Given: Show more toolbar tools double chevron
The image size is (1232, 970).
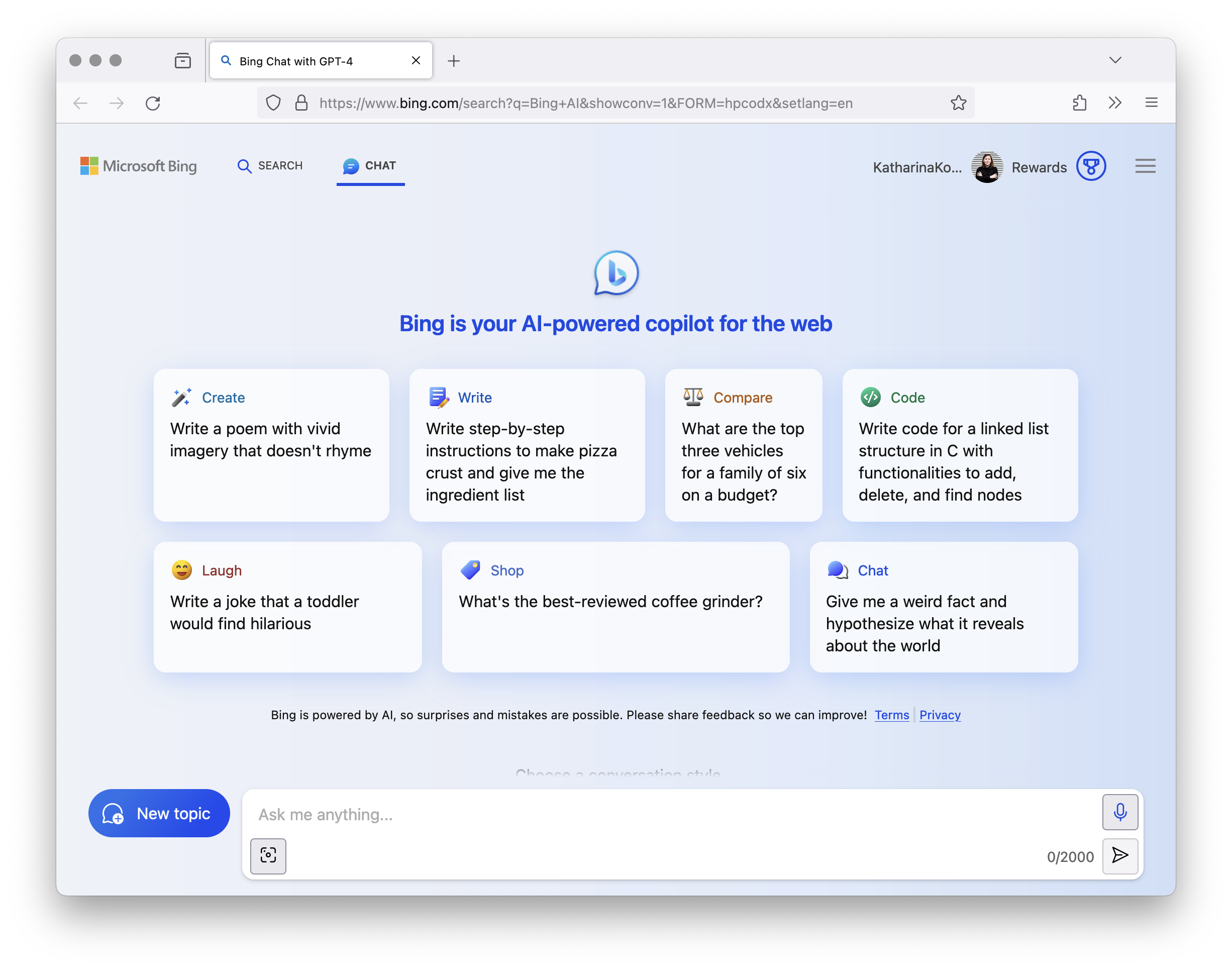Looking at the screenshot, I should (x=1115, y=103).
